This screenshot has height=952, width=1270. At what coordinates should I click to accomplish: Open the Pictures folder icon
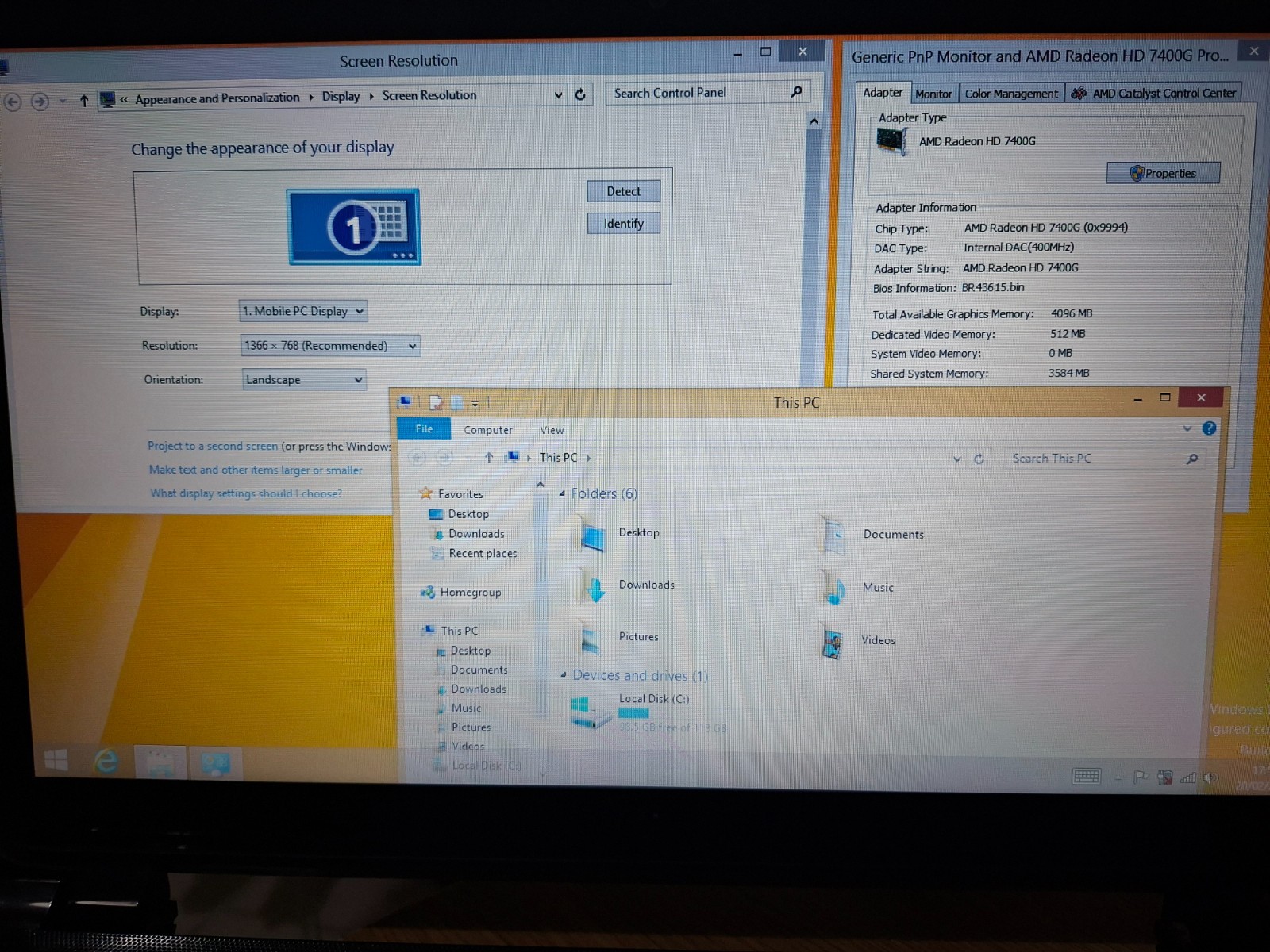coord(591,639)
